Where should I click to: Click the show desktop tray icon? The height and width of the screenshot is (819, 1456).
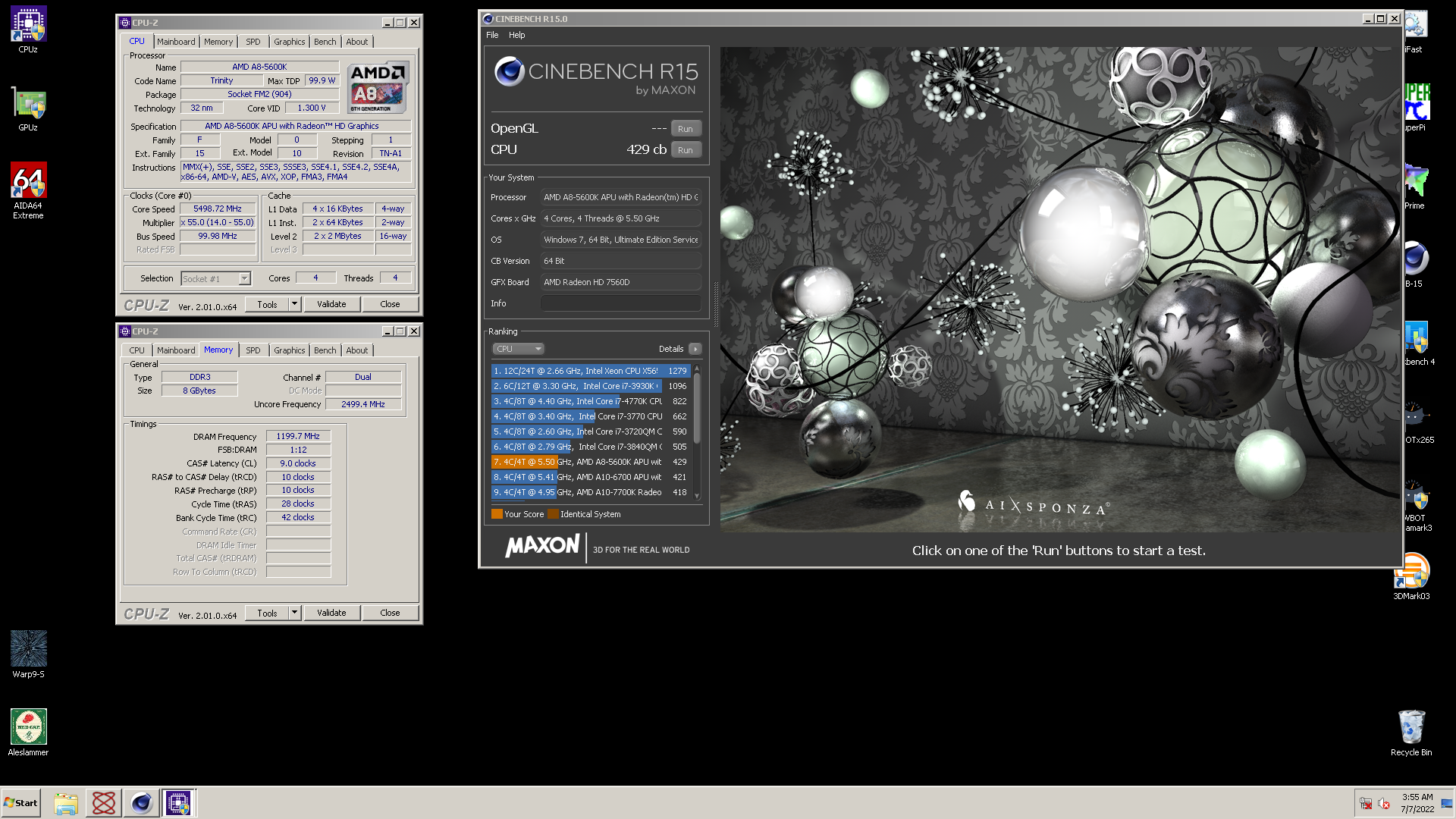coord(1448,803)
